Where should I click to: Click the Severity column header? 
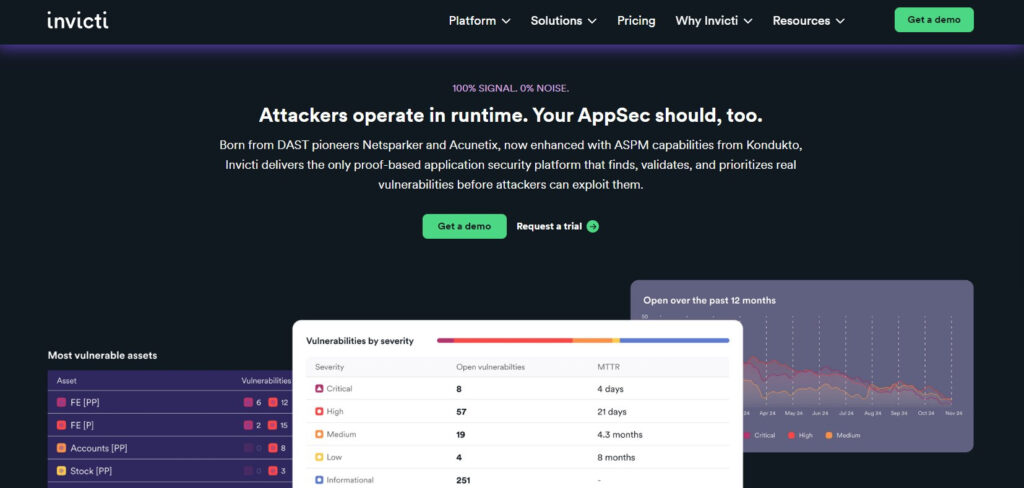[x=329, y=367]
